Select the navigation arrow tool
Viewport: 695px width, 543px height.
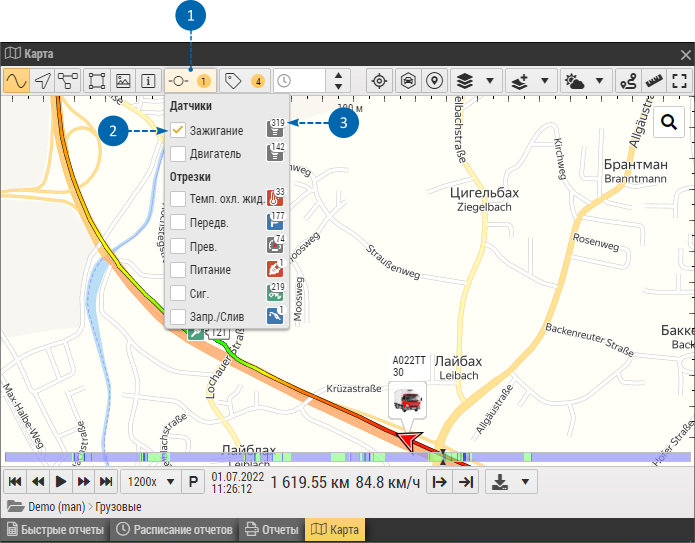coord(43,81)
